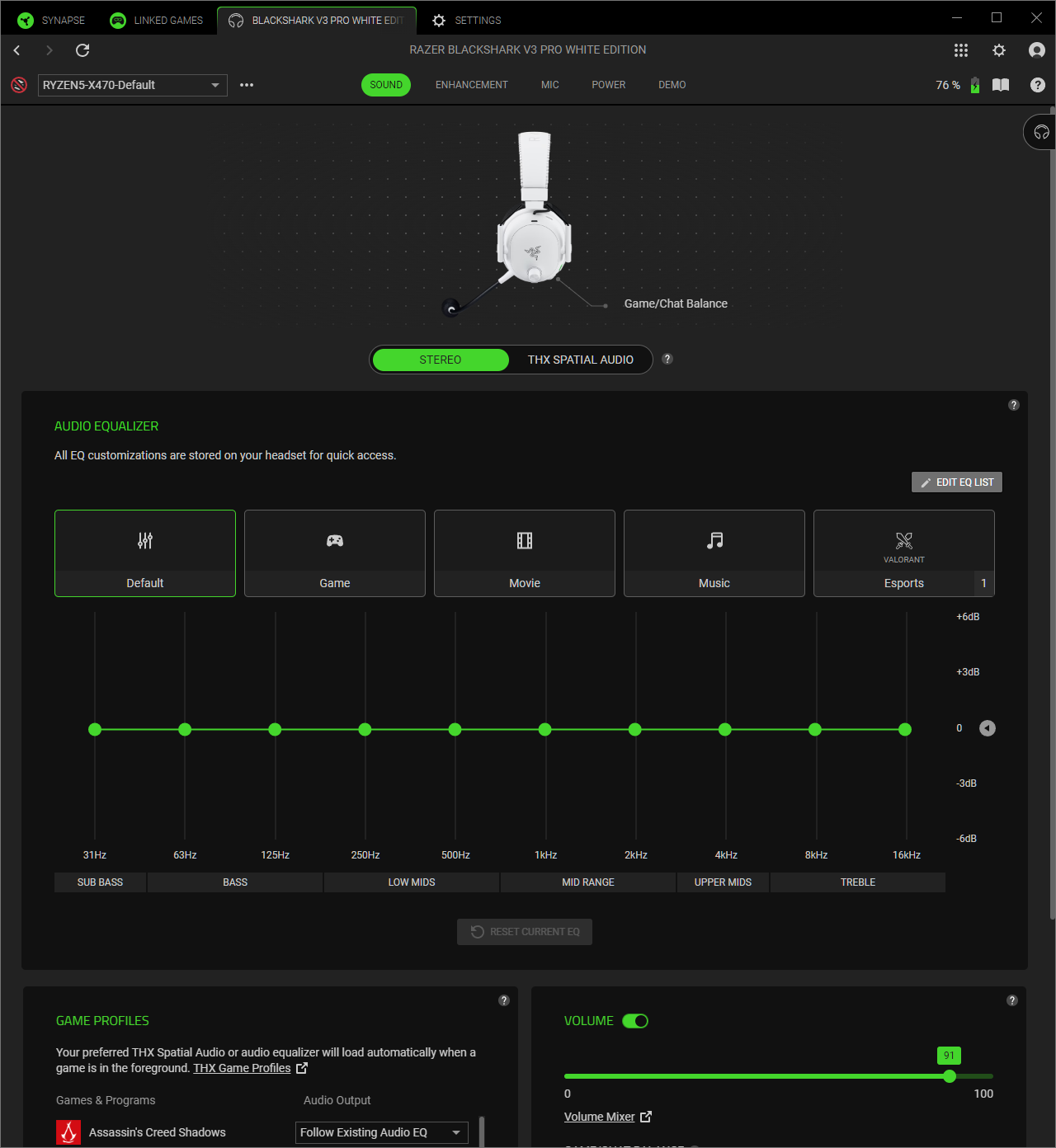Switch to the Enhancement tab
Screen dimensions: 1056x1148
pyautogui.click(x=471, y=85)
